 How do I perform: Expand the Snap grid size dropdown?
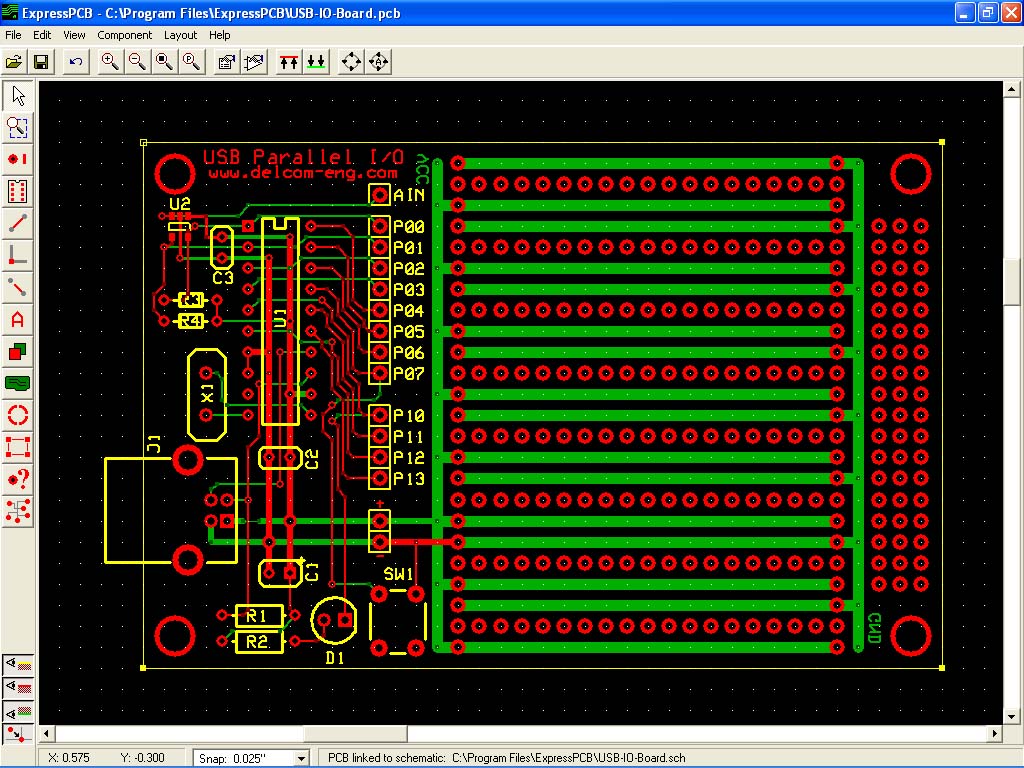(x=302, y=759)
